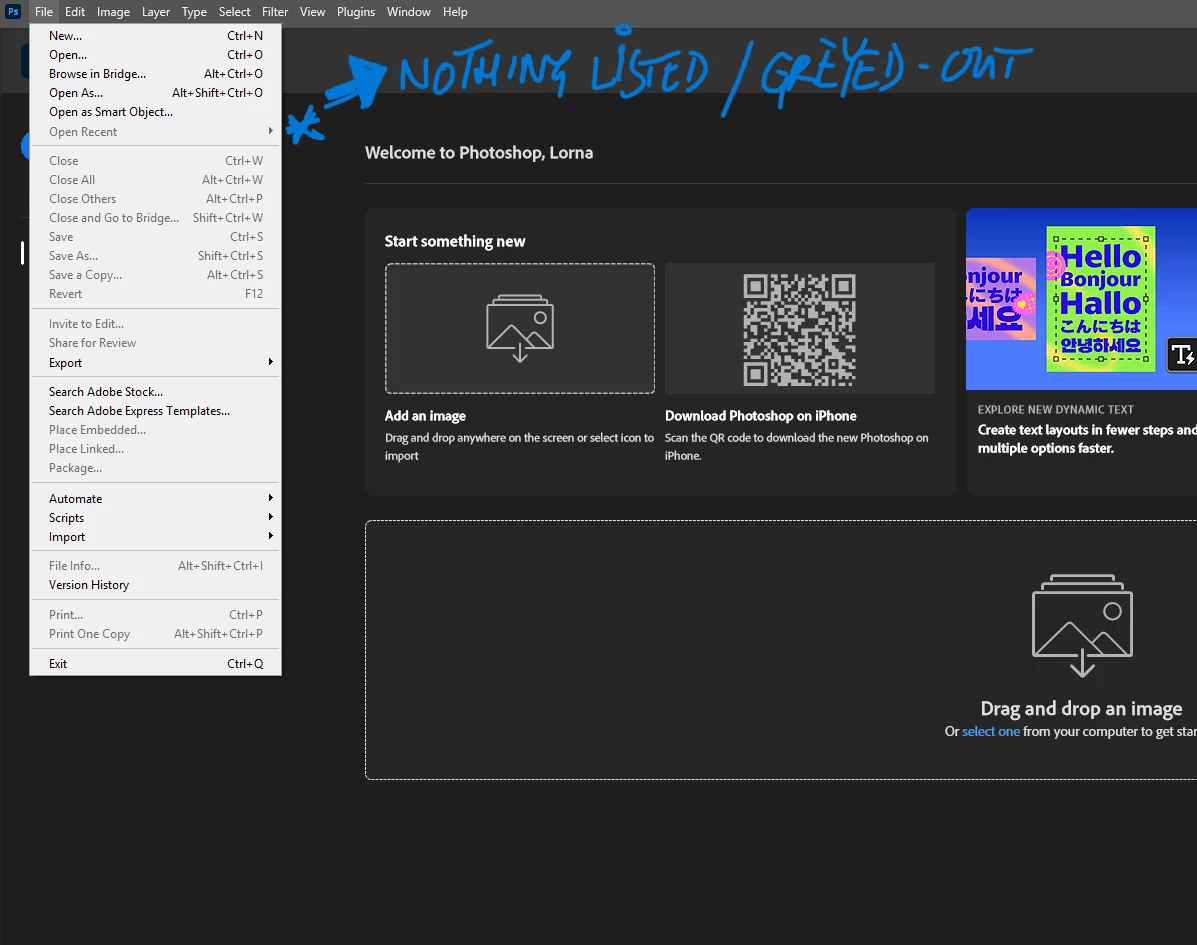Open the Image menu

click(113, 11)
